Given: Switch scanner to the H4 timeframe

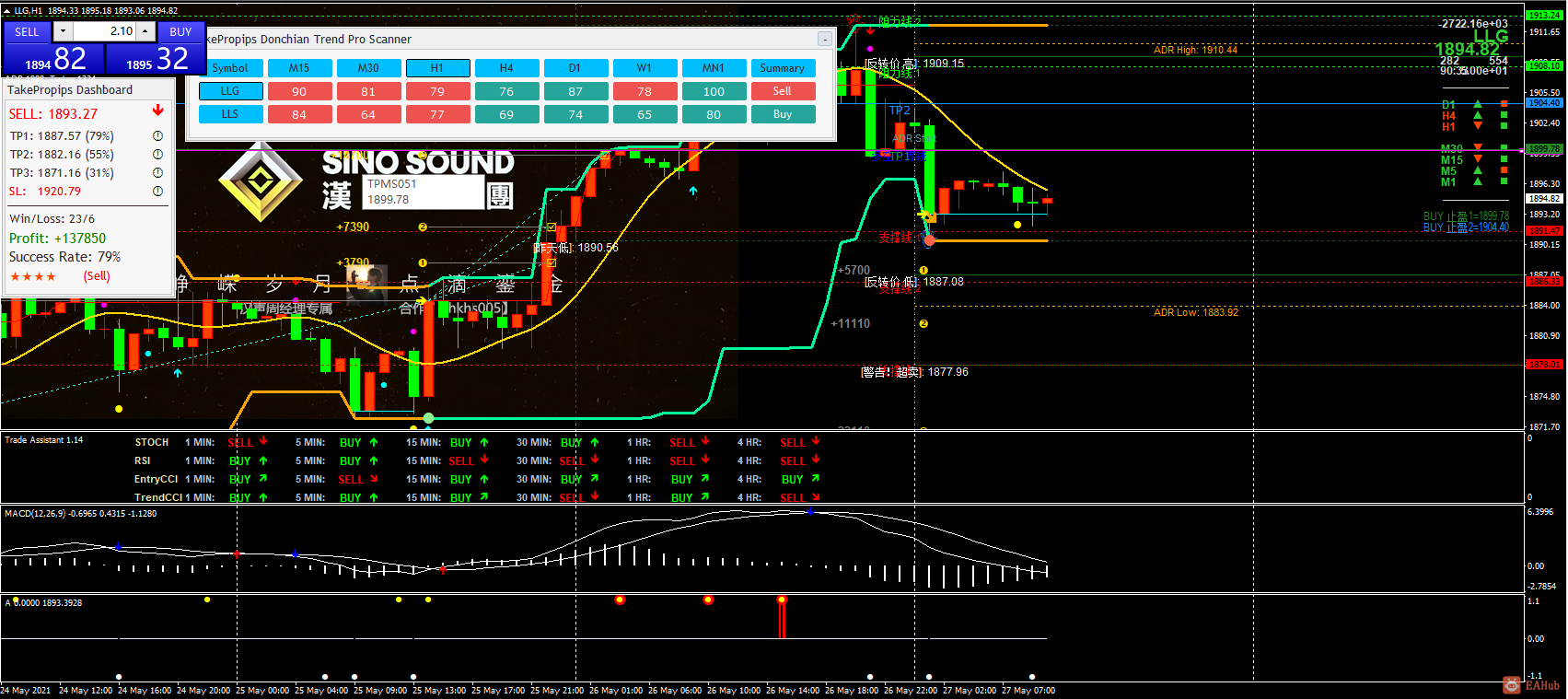Looking at the screenshot, I should coord(506,68).
